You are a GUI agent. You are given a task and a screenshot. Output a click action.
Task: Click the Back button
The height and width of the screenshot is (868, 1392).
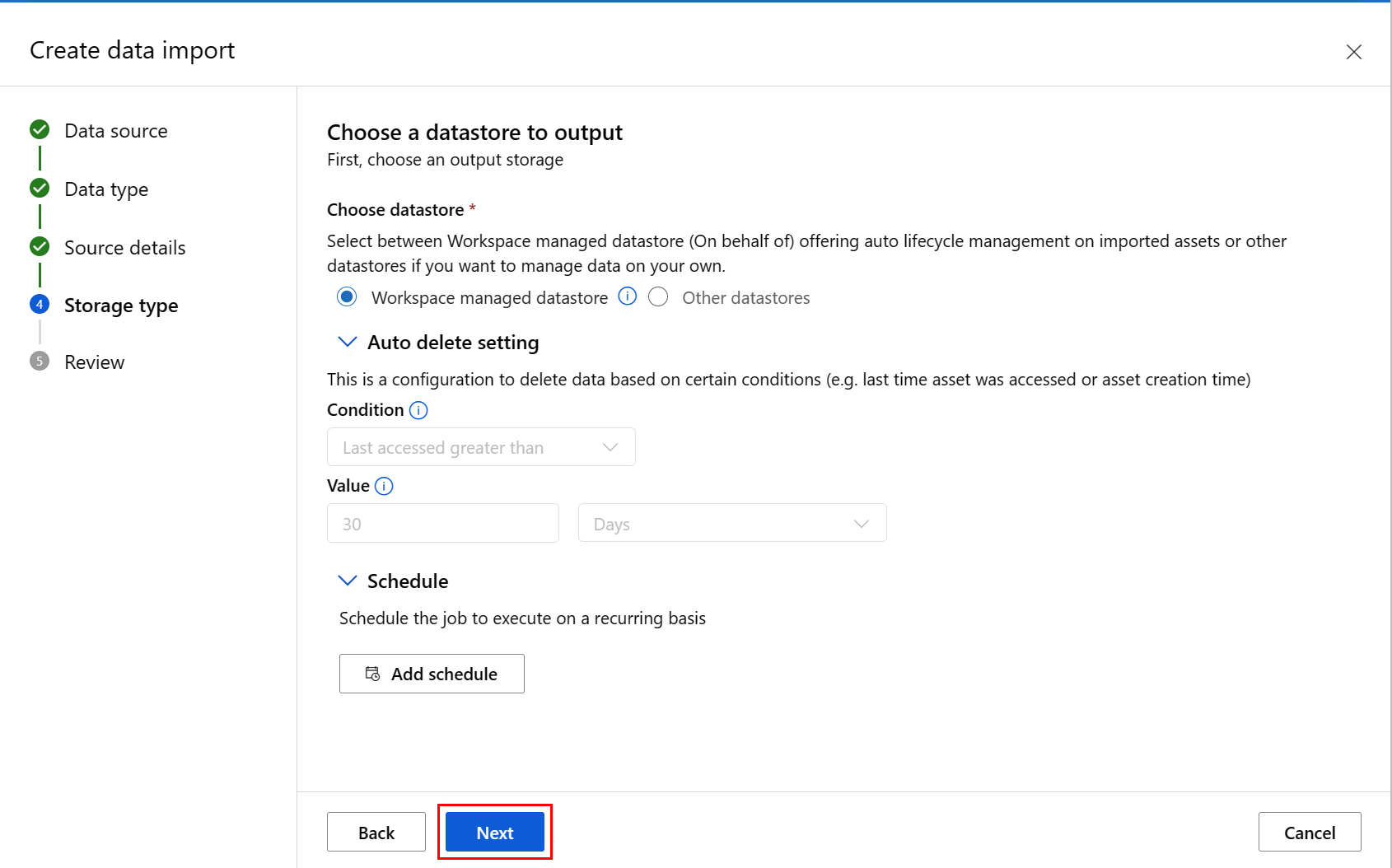376,833
